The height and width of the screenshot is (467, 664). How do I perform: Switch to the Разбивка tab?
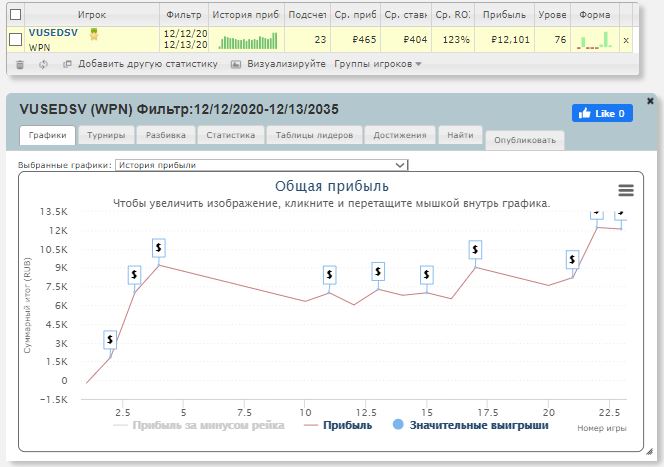(x=166, y=135)
